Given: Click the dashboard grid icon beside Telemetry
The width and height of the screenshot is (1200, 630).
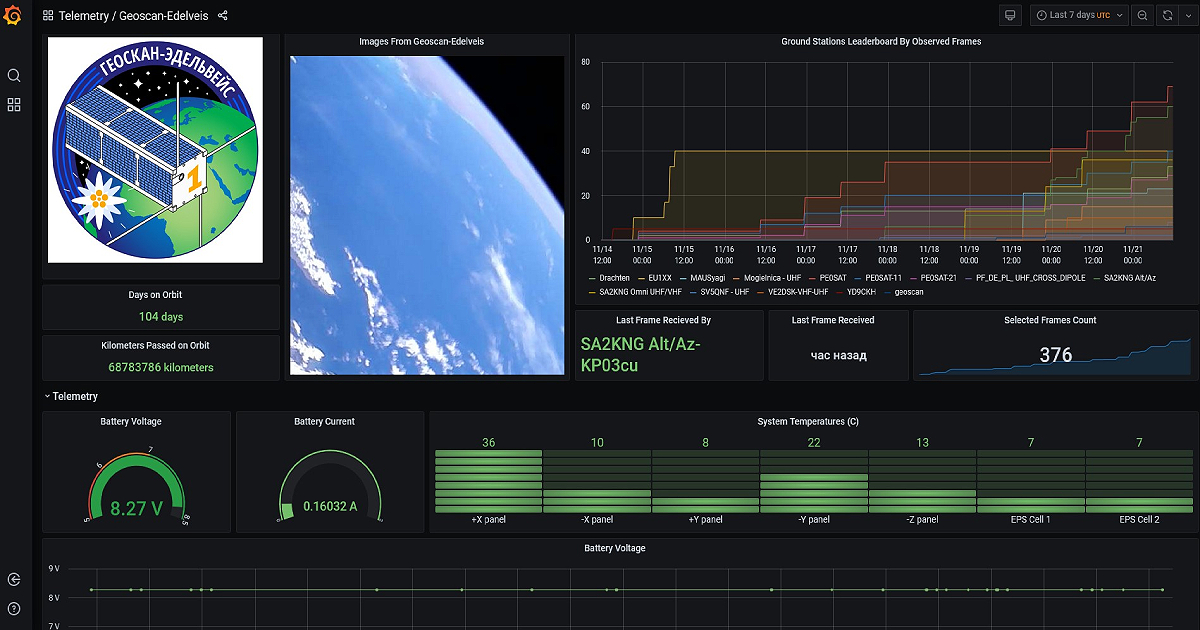Looking at the screenshot, I should click(x=48, y=16).
